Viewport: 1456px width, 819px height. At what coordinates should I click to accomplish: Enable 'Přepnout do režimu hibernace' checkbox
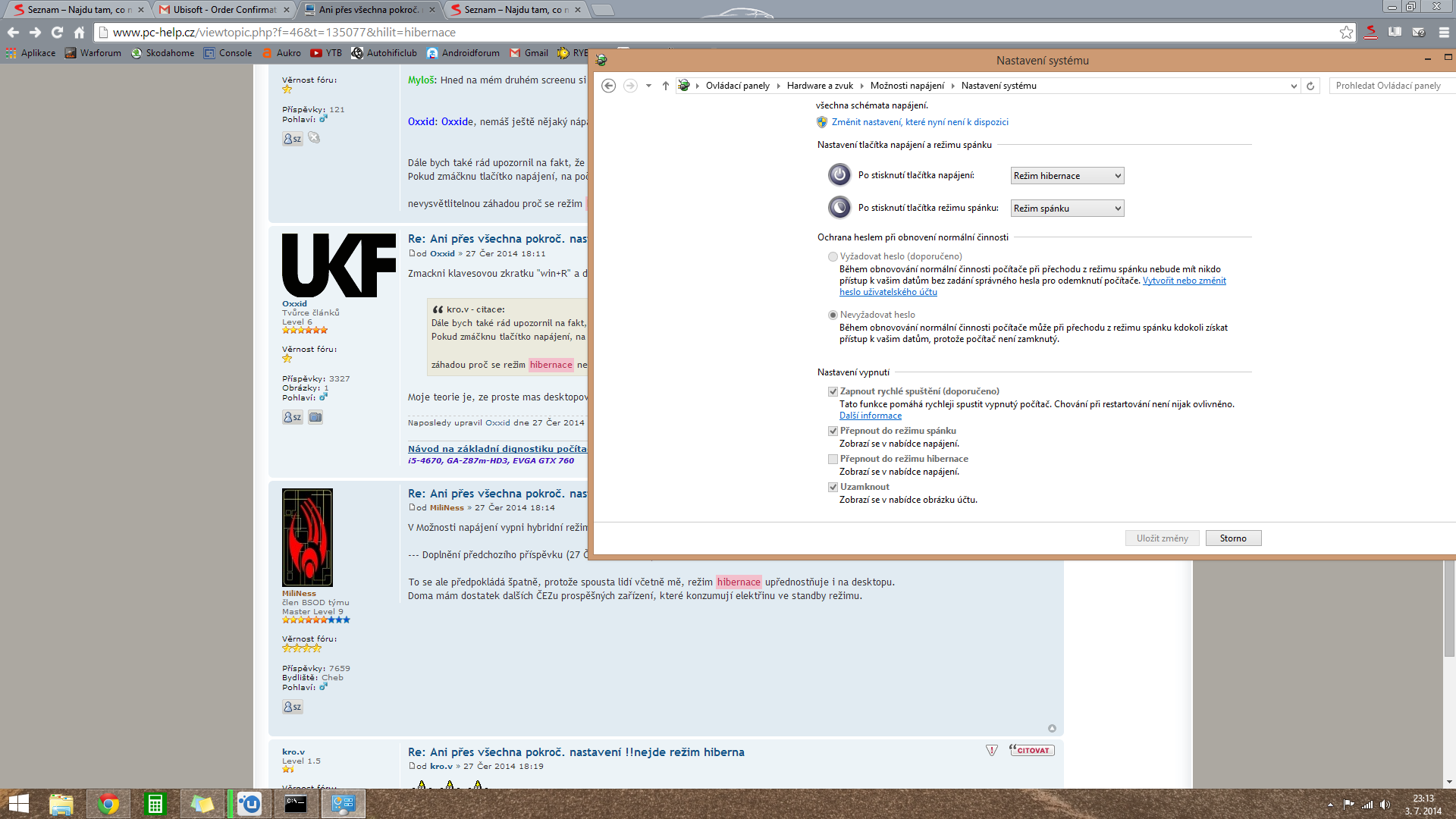click(833, 459)
